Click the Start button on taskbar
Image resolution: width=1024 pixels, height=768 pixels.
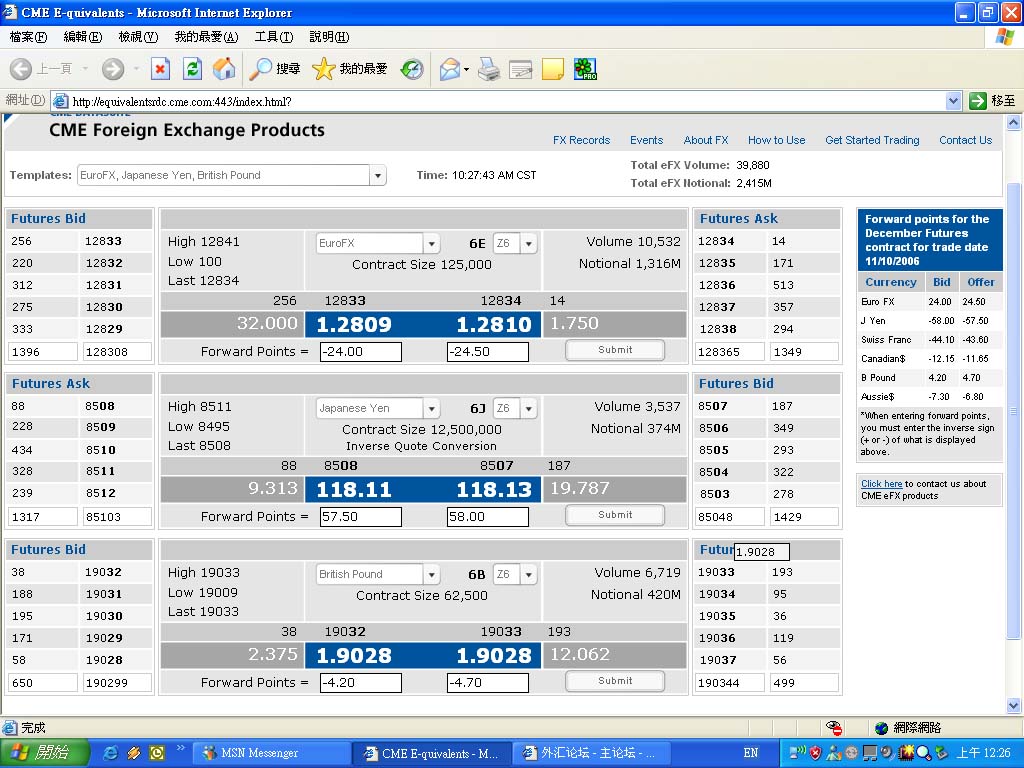click(x=43, y=752)
